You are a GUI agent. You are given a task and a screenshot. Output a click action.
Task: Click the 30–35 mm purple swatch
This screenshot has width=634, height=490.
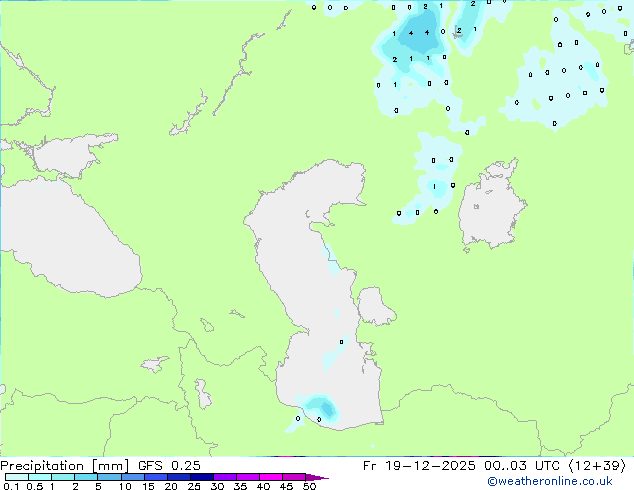pos(225,477)
